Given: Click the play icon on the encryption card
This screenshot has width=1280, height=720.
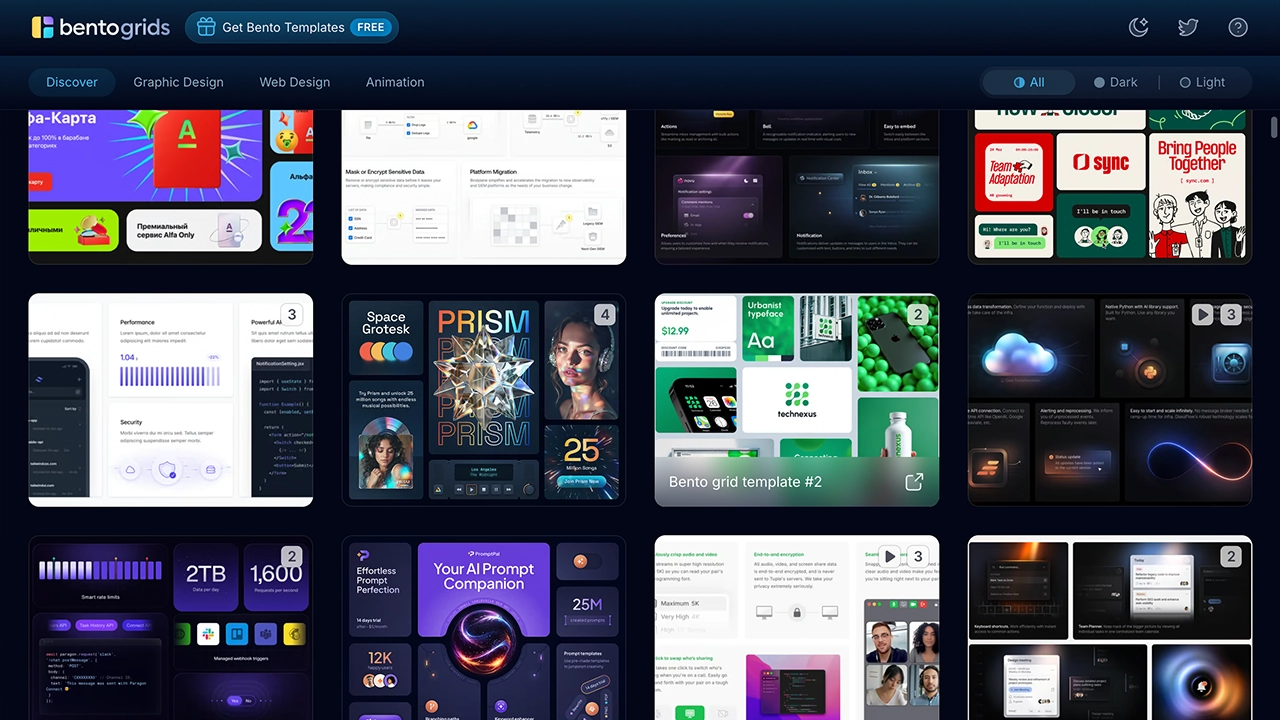Looking at the screenshot, I should (x=890, y=556).
